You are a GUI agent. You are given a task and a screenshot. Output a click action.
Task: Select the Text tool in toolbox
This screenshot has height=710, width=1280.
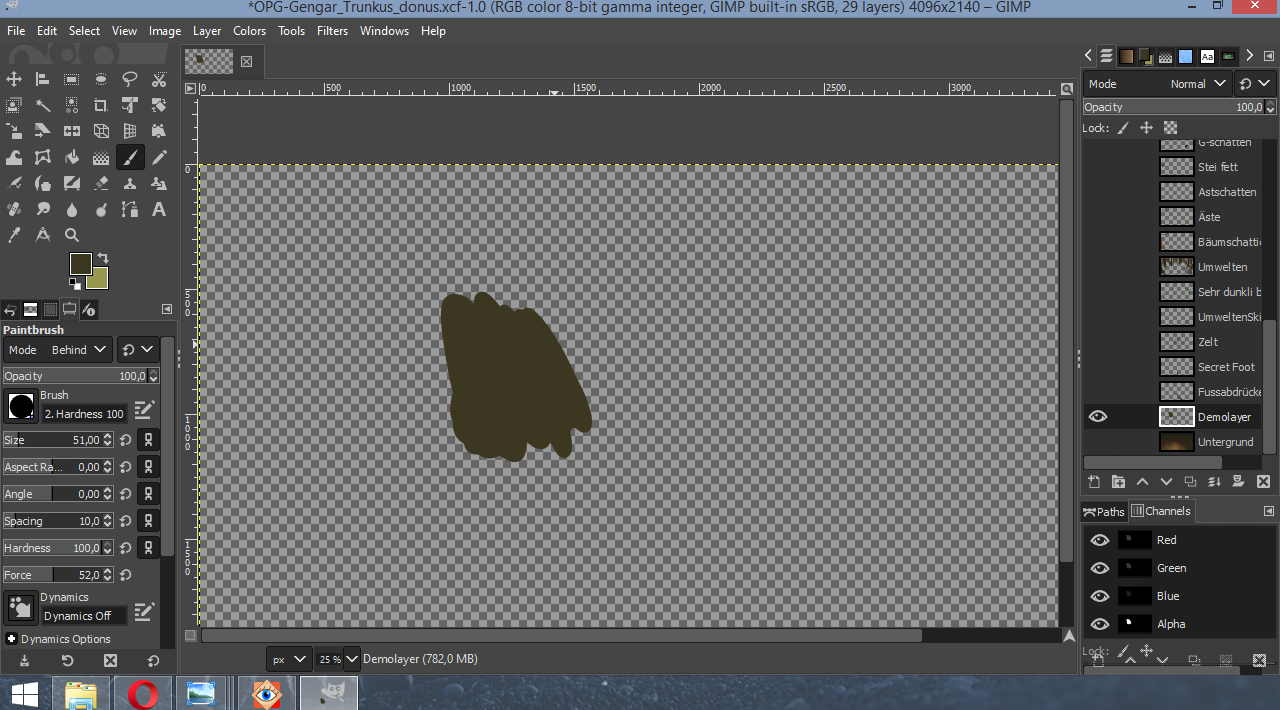pyautogui.click(x=158, y=210)
